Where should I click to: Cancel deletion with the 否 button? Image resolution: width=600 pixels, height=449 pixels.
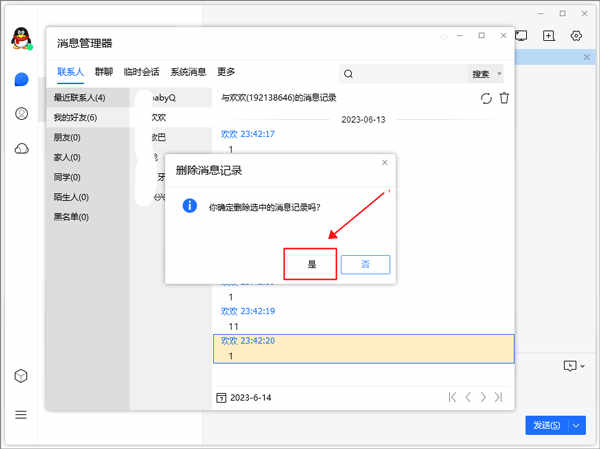(x=365, y=264)
